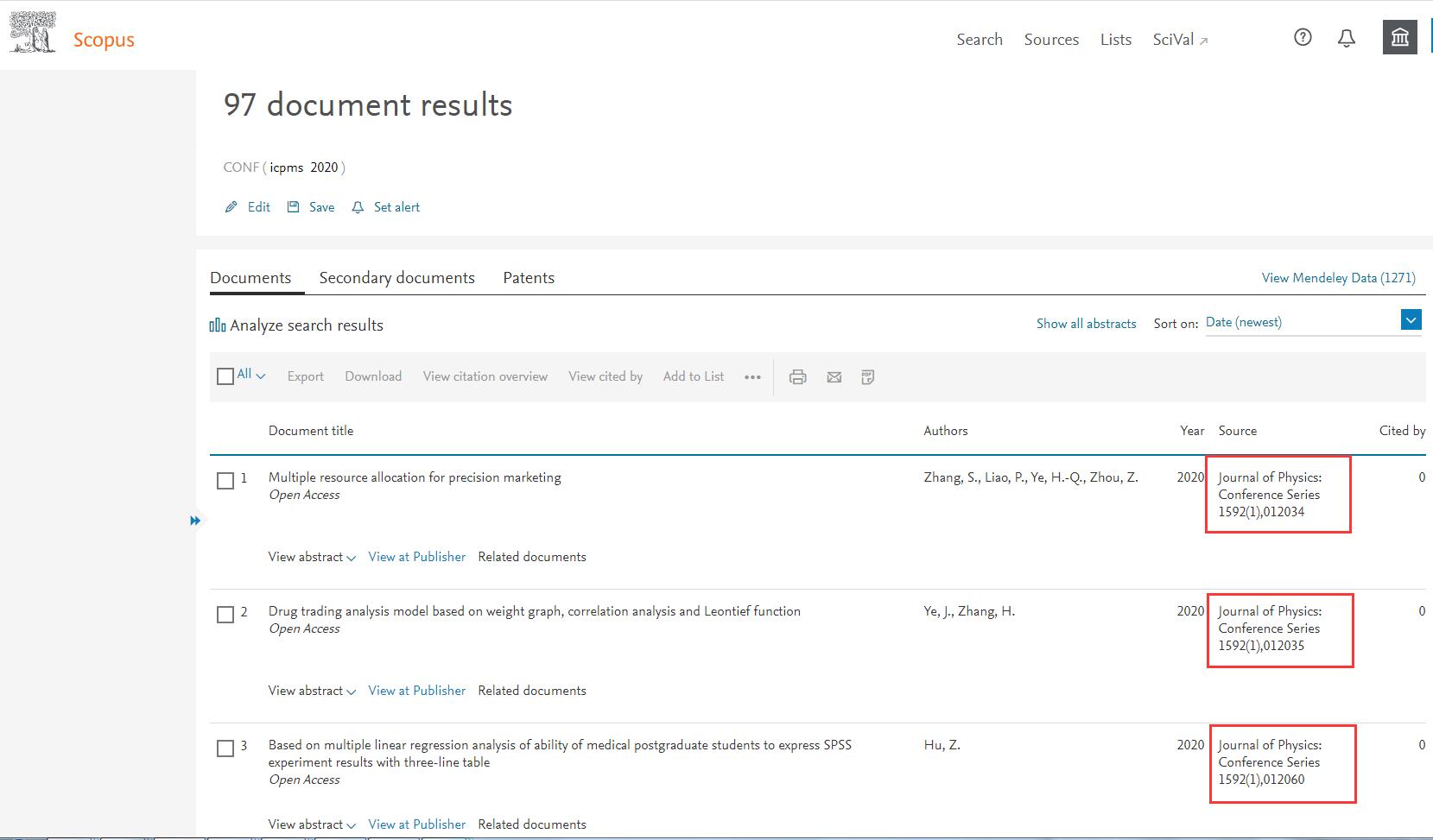Click the institution building icon
The width and height of the screenshot is (1433, 840).
(1399, 37)
